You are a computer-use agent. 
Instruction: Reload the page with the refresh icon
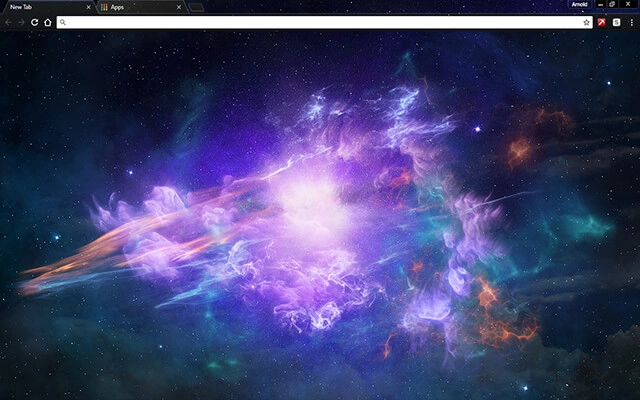[x=35, y=22]
